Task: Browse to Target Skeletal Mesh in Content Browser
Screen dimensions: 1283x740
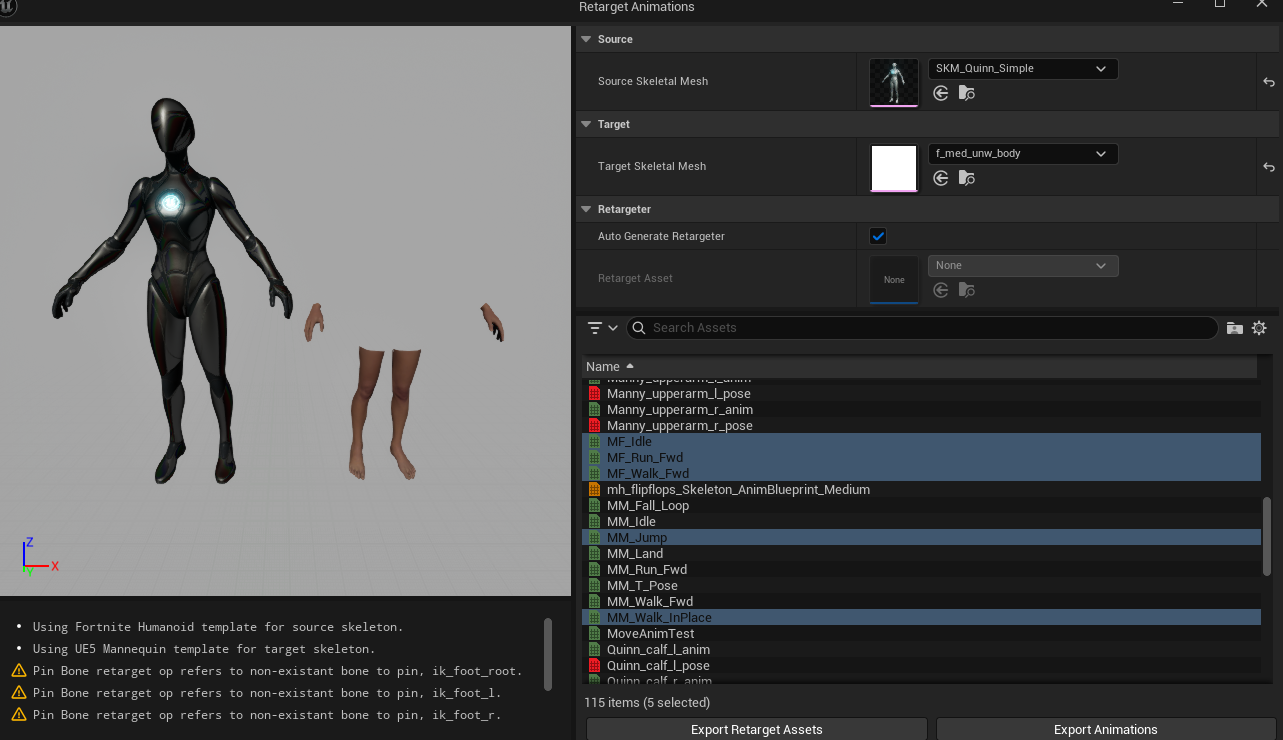Action: coord(966,178)
